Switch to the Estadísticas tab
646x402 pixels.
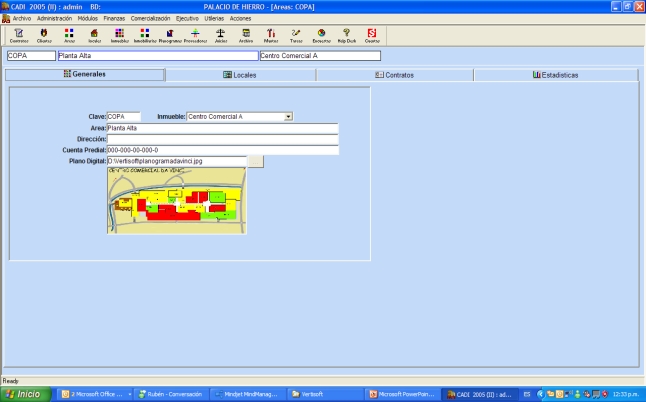555,75
